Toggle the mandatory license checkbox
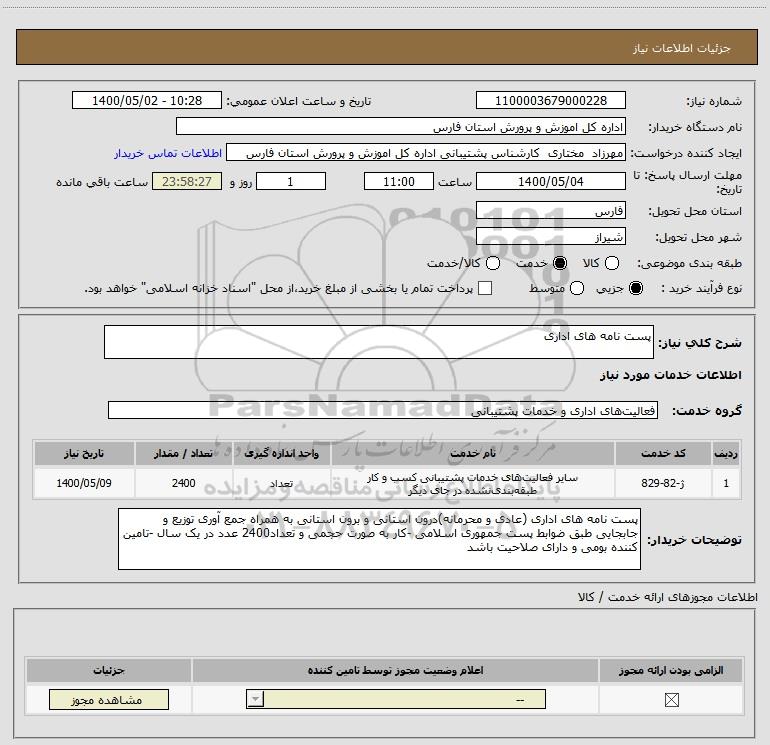The height and width of the screenshot is (745, 770). click(x=671, y=700)
